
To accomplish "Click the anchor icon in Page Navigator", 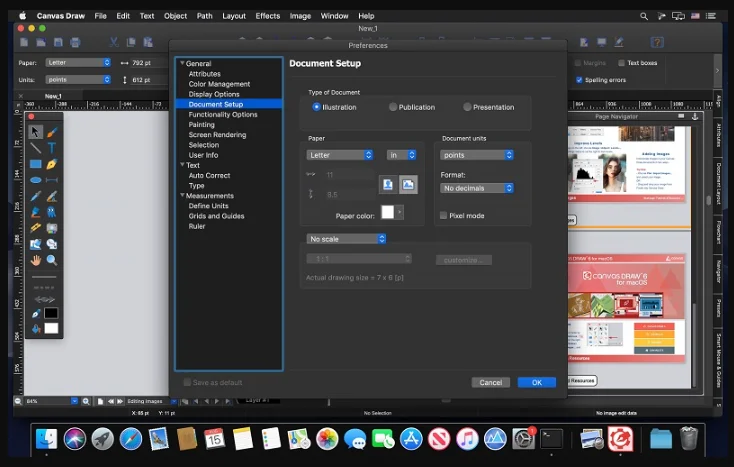I will pyautogui.click(x=695, y=116).
